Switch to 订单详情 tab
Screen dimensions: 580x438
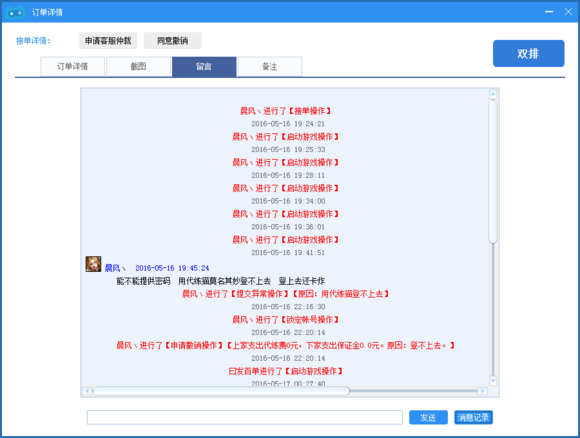click(x=72, y=67)
